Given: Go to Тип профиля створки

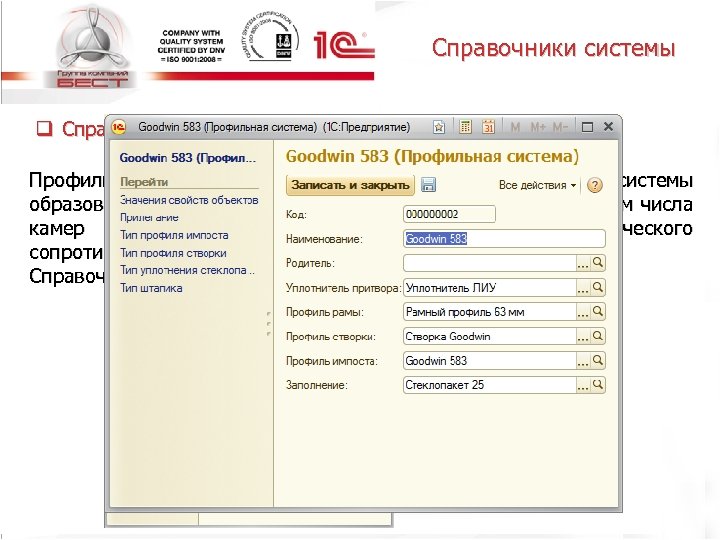Looking at the screenshot, I should click(x=173, y=253).
